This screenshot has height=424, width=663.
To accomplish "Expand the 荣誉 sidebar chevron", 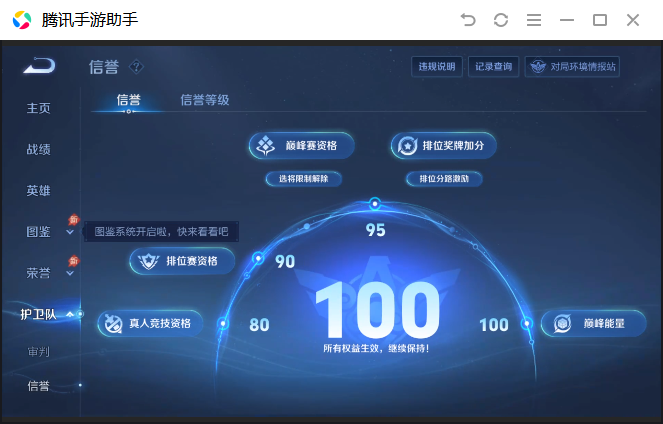I will (70, 273).
